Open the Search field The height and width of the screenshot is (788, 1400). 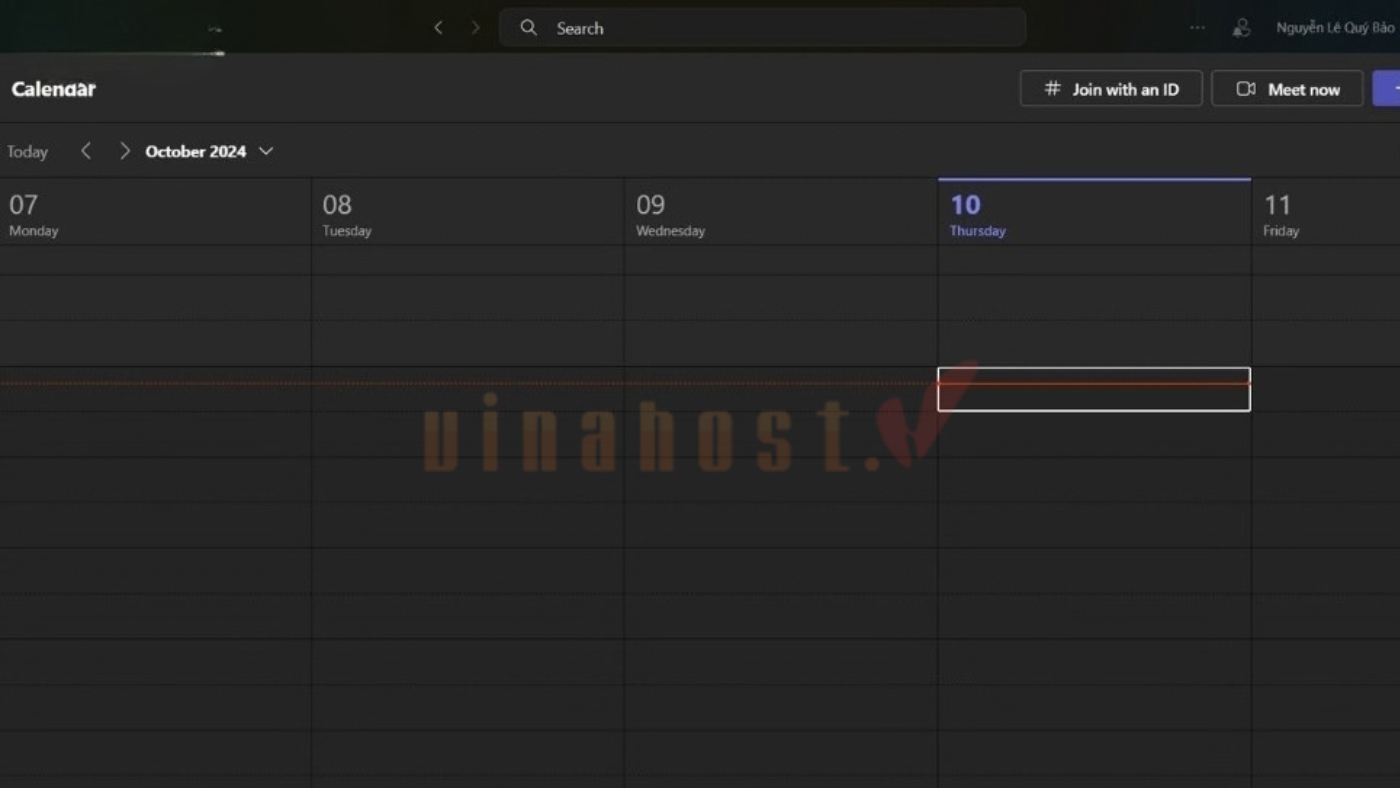coord(762,28)
